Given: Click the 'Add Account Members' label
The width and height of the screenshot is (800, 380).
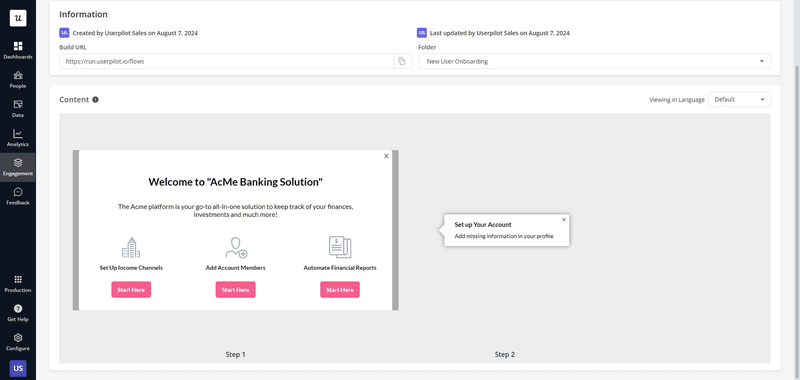Looking at the screenshot, I should click(236, 268).
